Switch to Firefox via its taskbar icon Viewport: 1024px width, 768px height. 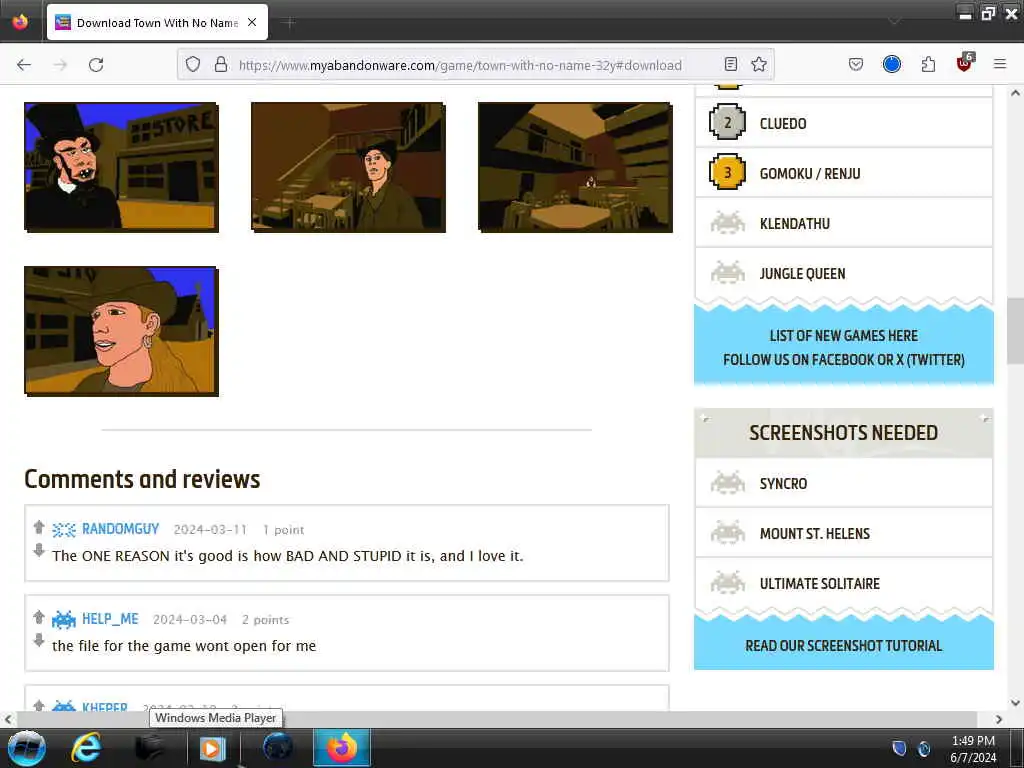(342, 748)
